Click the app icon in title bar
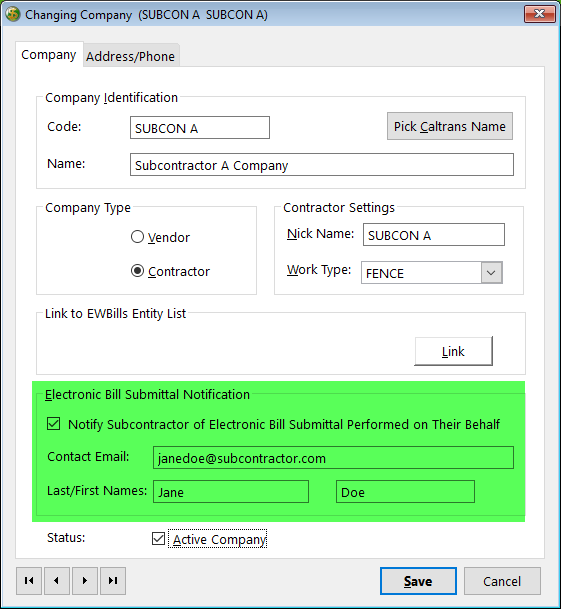Image resolution: width=561 pixels, height=609 pixels. tap(12, 14)
